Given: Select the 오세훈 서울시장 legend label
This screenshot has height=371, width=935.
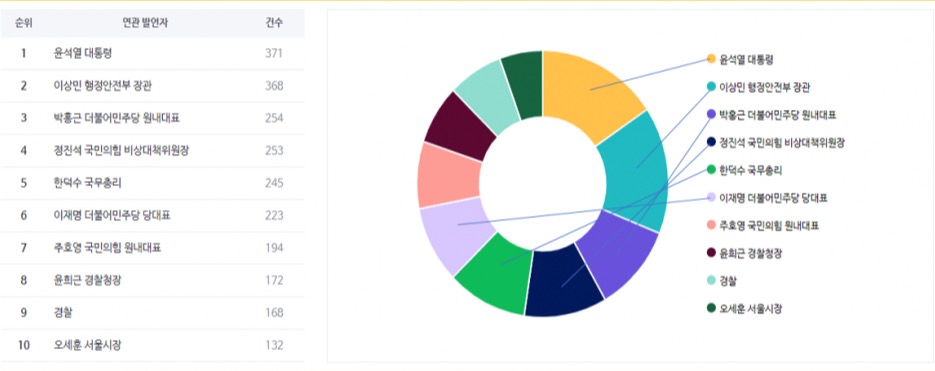Looking at the screenshot, I should click(x=750, y=308).
